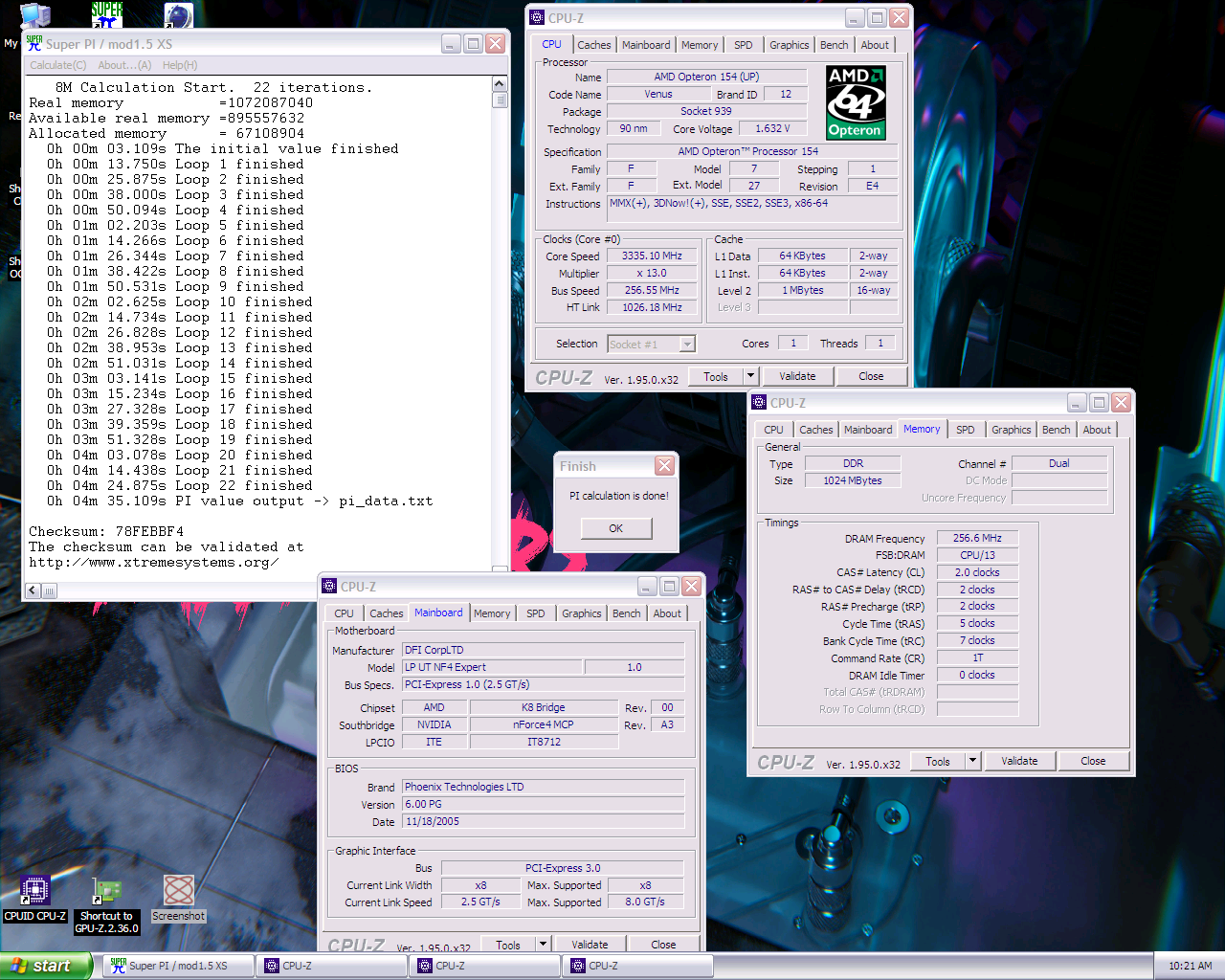Open Caches tab in the Memory window

815,430
